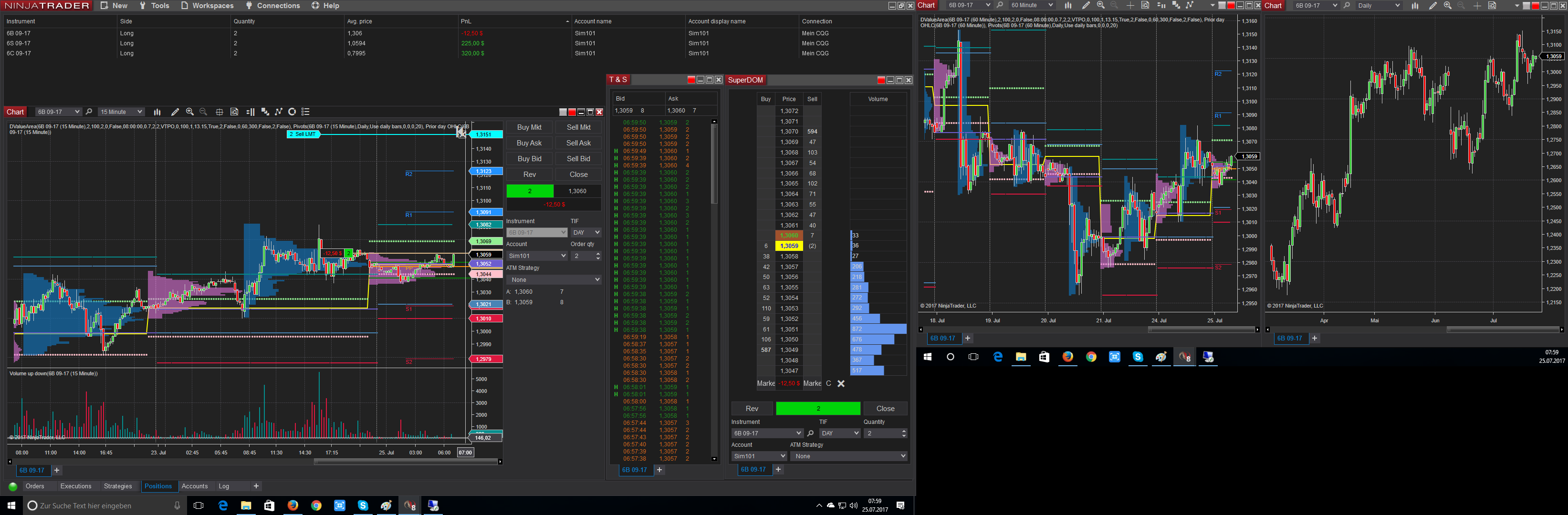Open the 60 Minute interval dropdown
Image resolution: width=1568 pixels, height=515 pixels.
(x=1031, y=5)
